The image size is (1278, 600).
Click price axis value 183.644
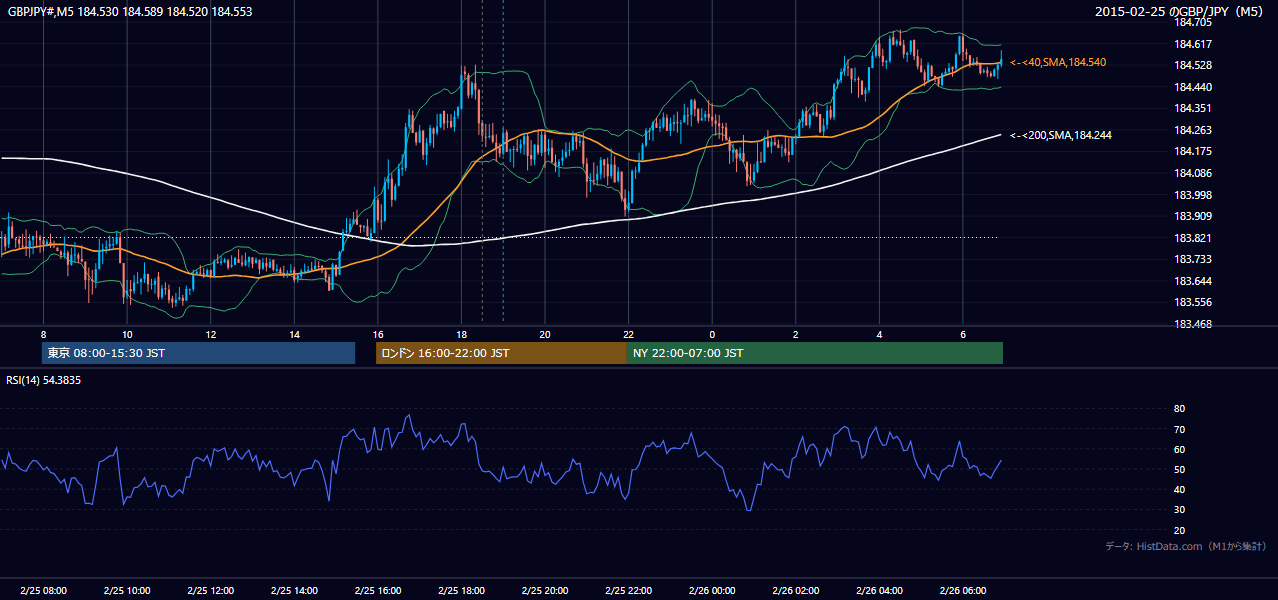[x=1193, y=281]
